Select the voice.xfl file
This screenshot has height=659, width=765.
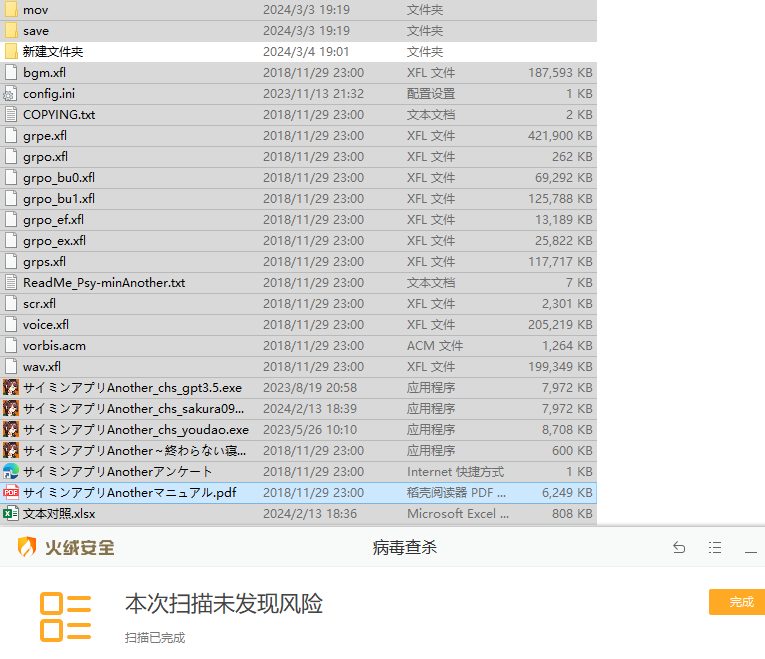(x=46, y=324)
